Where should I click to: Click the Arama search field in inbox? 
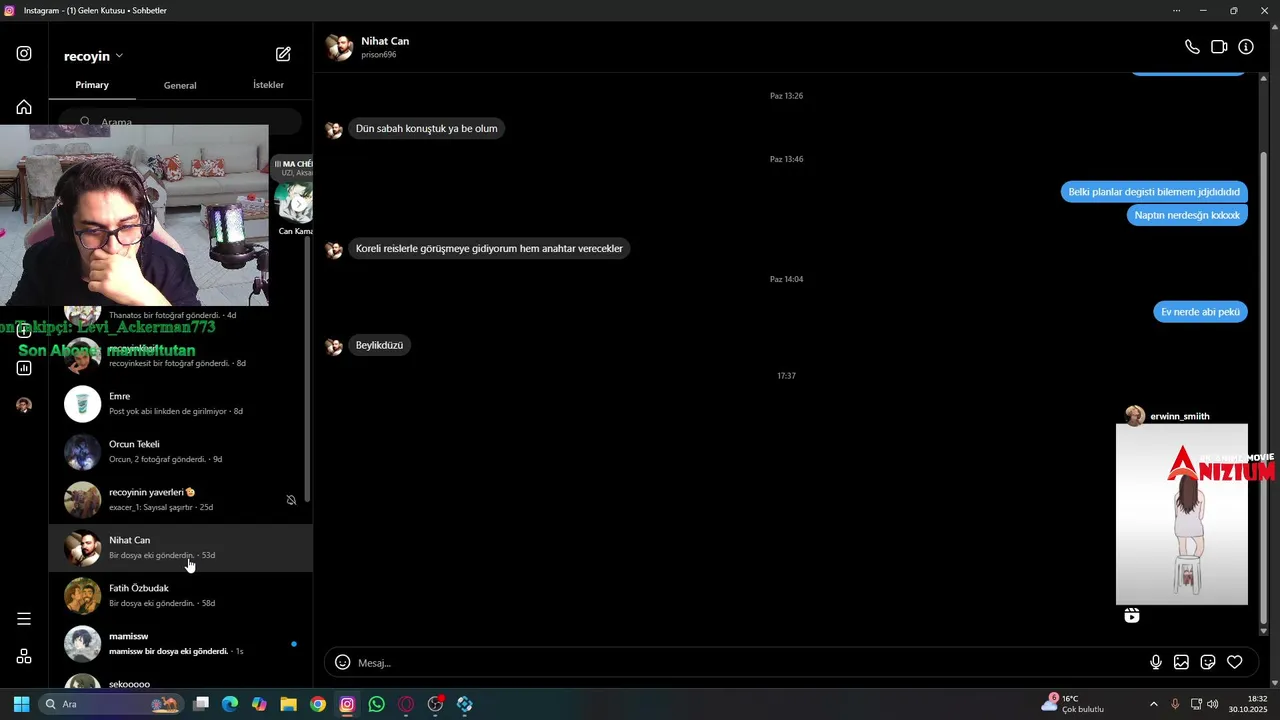click(x=180, y=122)
